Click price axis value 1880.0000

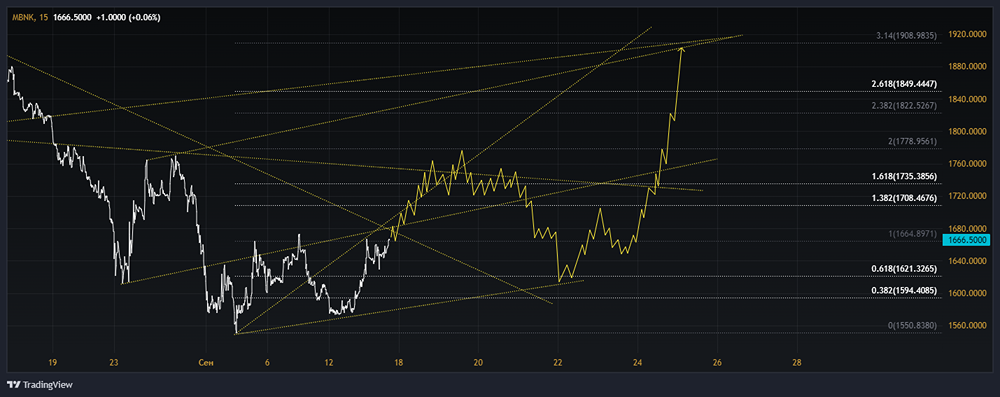(x=967, y=66)
